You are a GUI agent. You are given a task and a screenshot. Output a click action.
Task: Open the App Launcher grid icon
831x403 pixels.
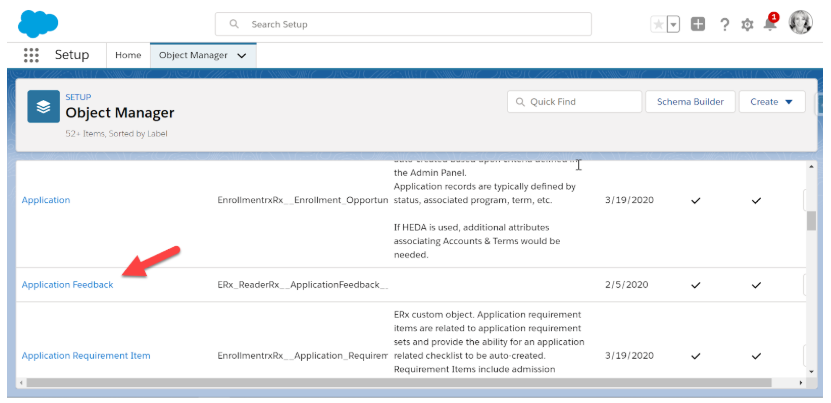(x=31, y=55)
